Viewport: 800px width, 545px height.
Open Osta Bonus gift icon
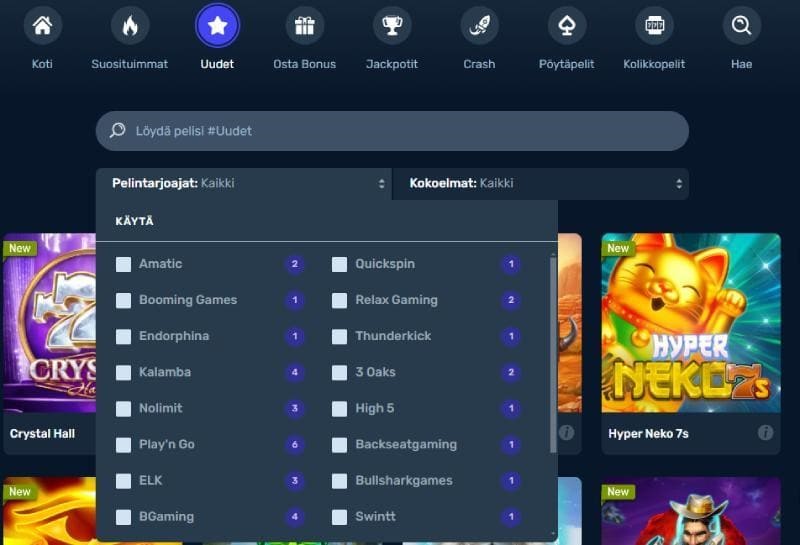305,25
